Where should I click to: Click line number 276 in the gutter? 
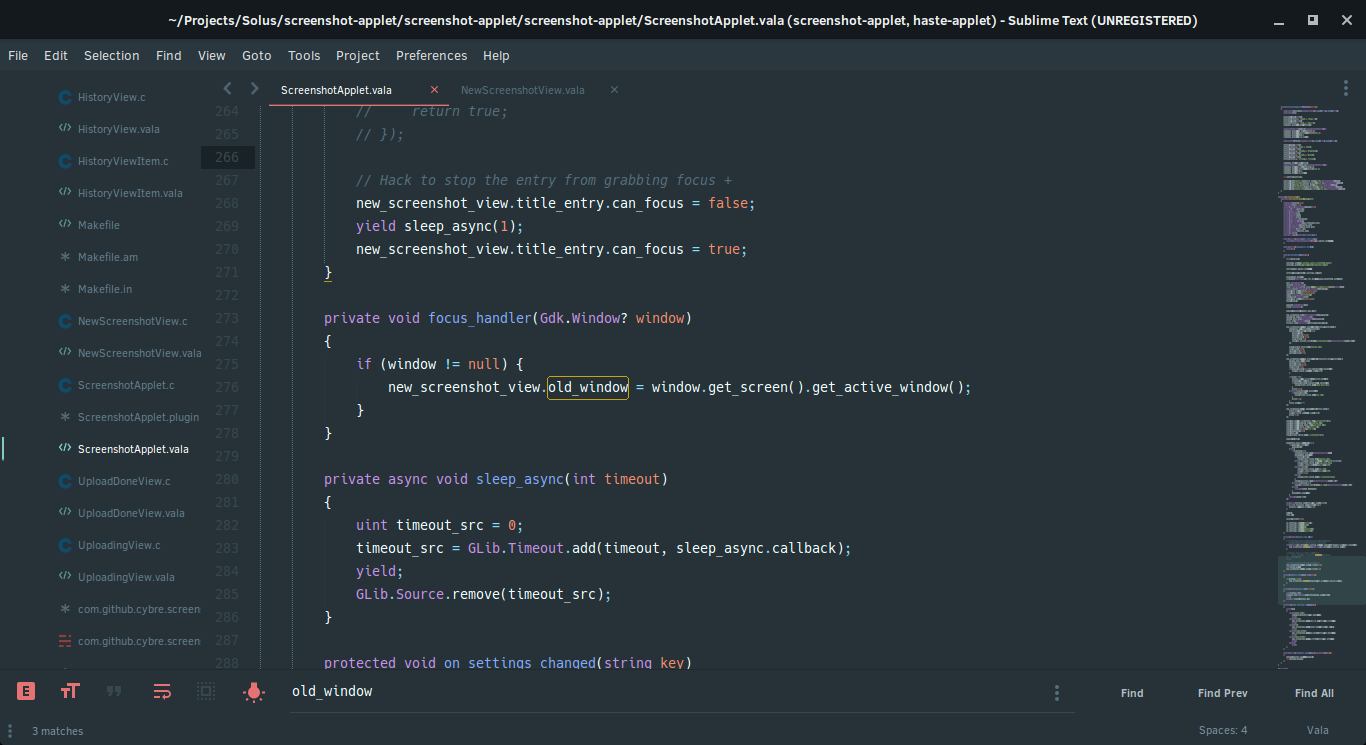(227, 387)
